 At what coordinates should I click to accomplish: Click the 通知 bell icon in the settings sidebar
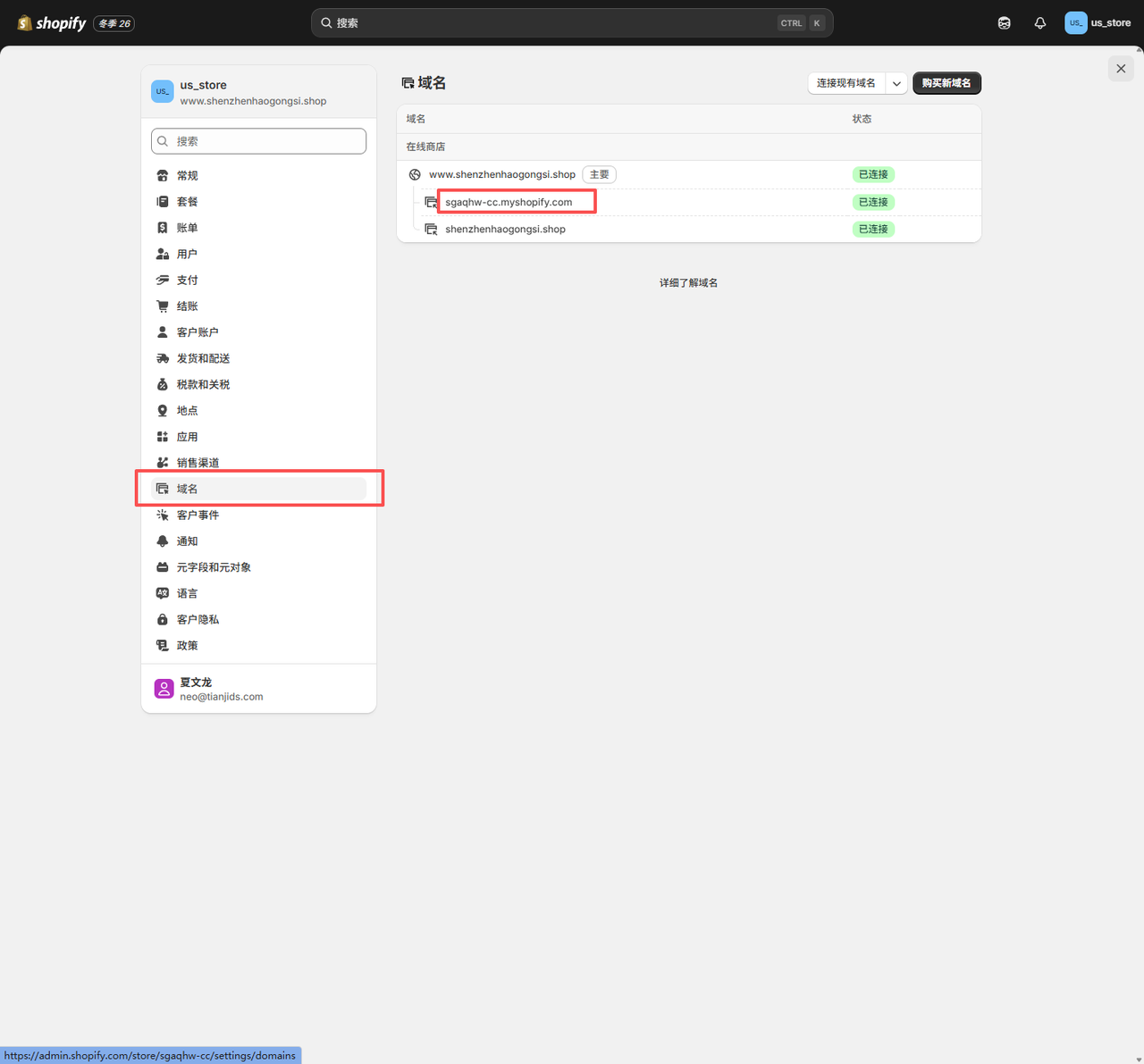[163, 541]
